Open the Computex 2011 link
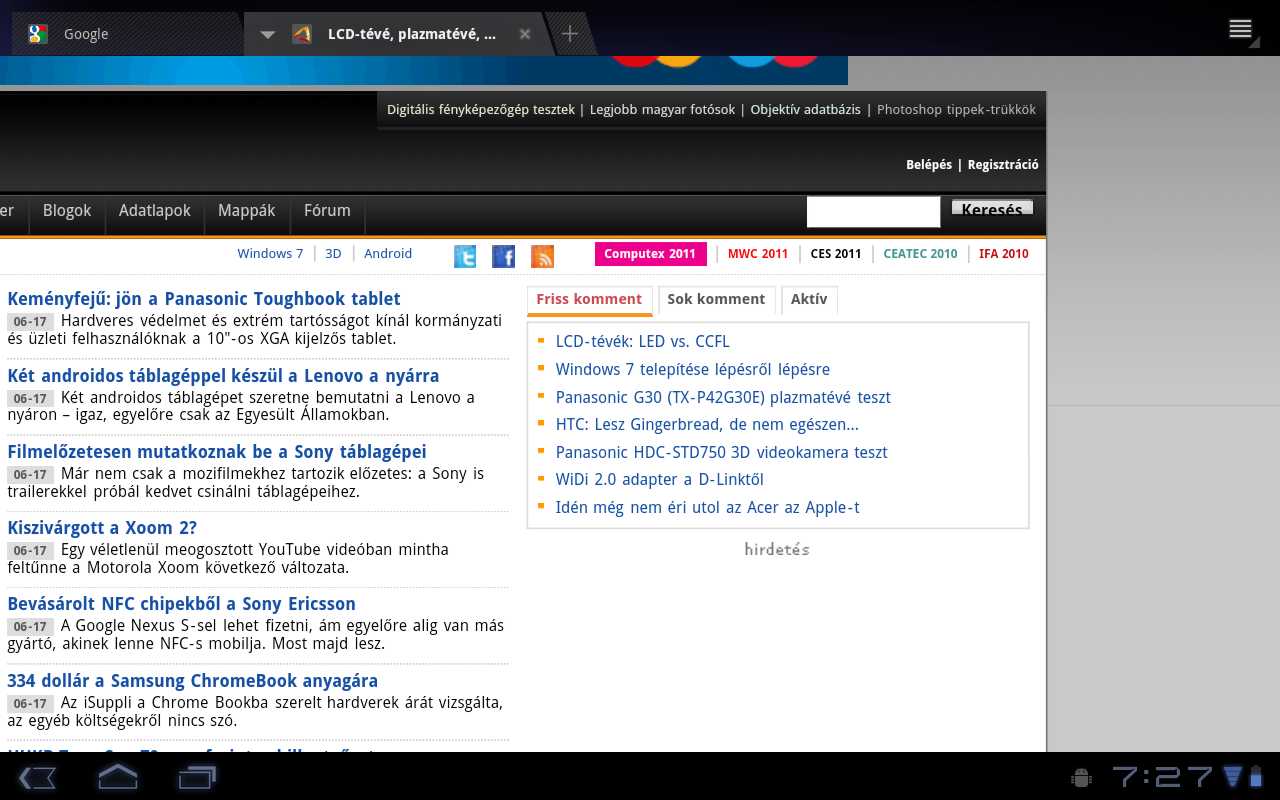The height and width of the screenshot is (800, 1280). [x=650, y=254]
